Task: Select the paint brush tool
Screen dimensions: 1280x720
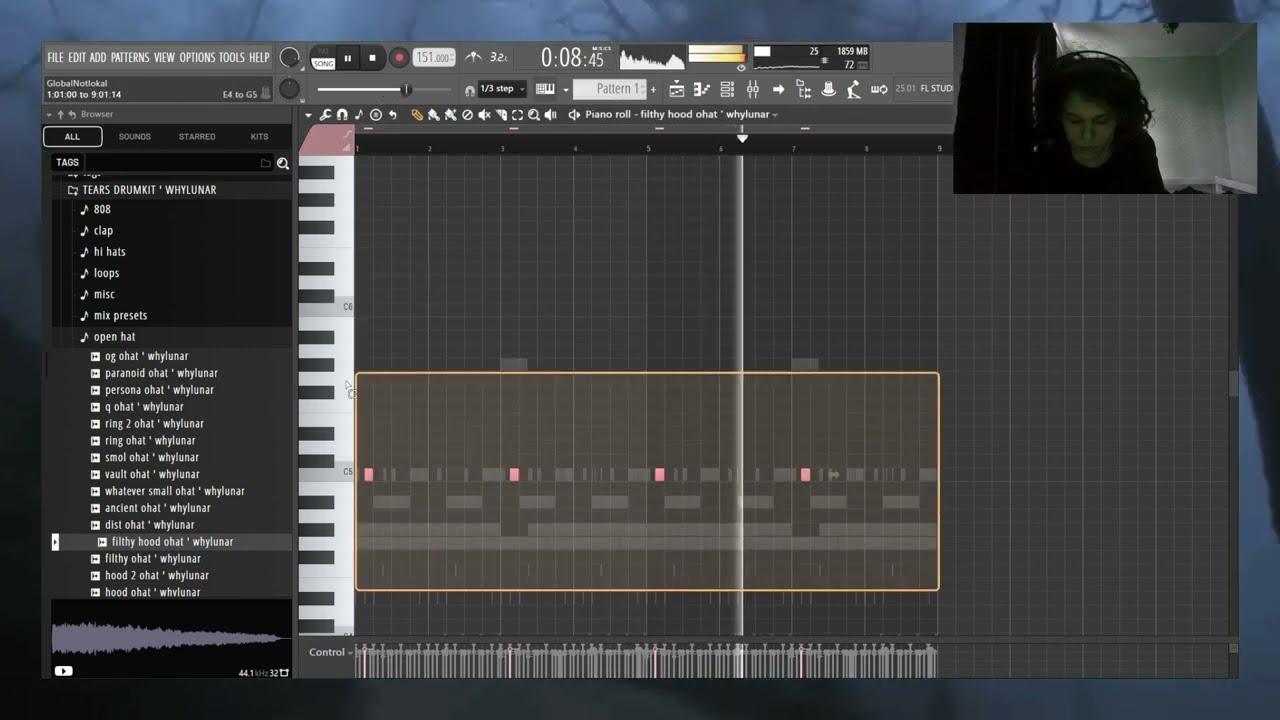Action: 434,115
